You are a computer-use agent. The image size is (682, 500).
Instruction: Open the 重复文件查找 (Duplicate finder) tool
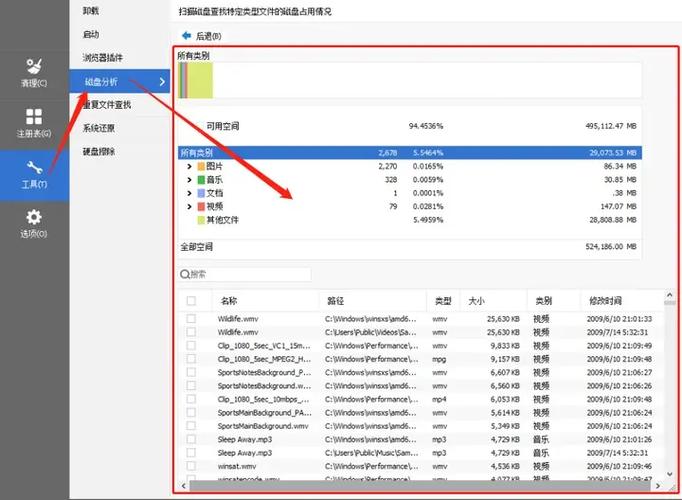pyautogui.click(x=107, y=105)
